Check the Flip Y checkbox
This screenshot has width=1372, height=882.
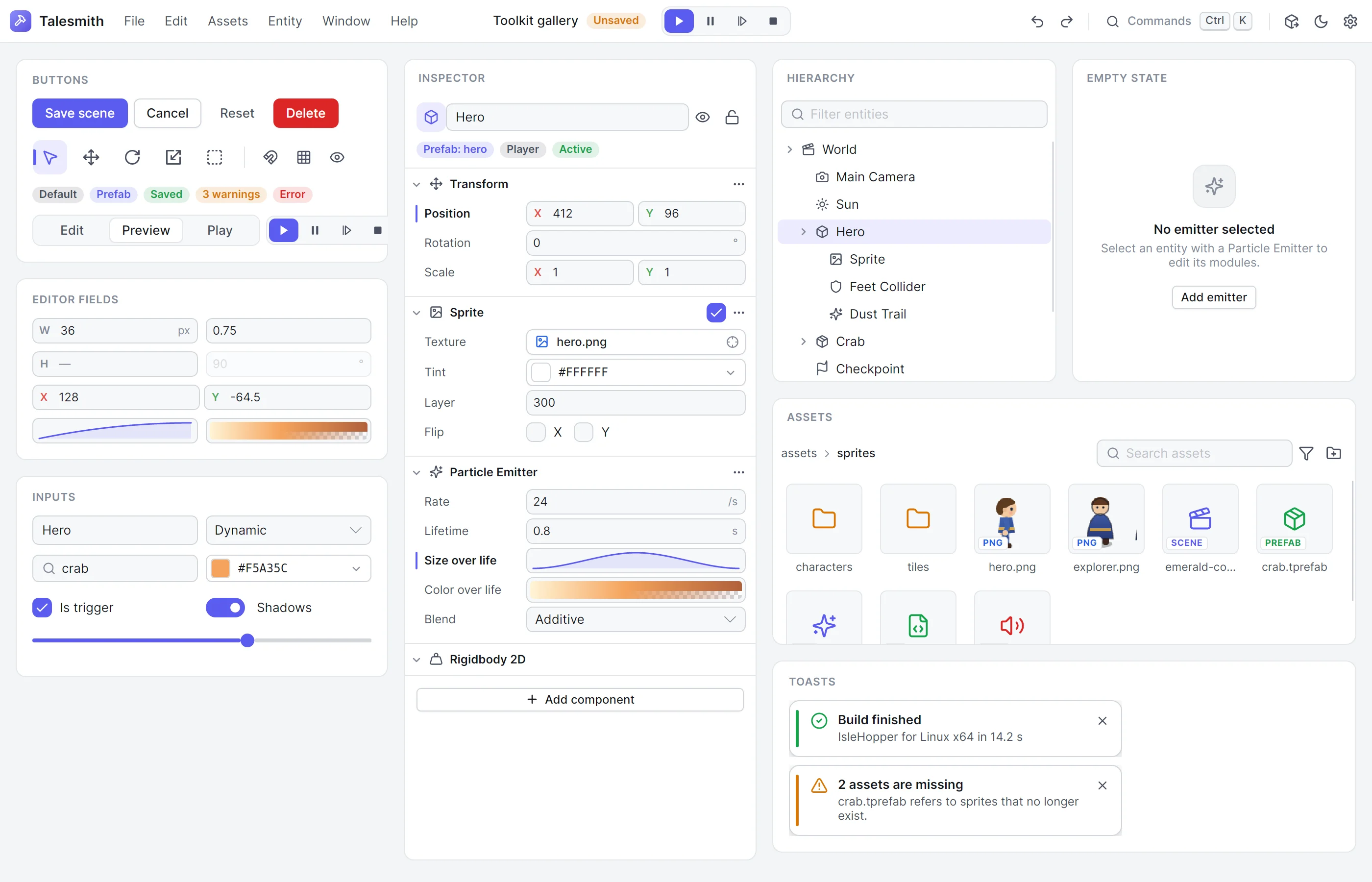584,432
